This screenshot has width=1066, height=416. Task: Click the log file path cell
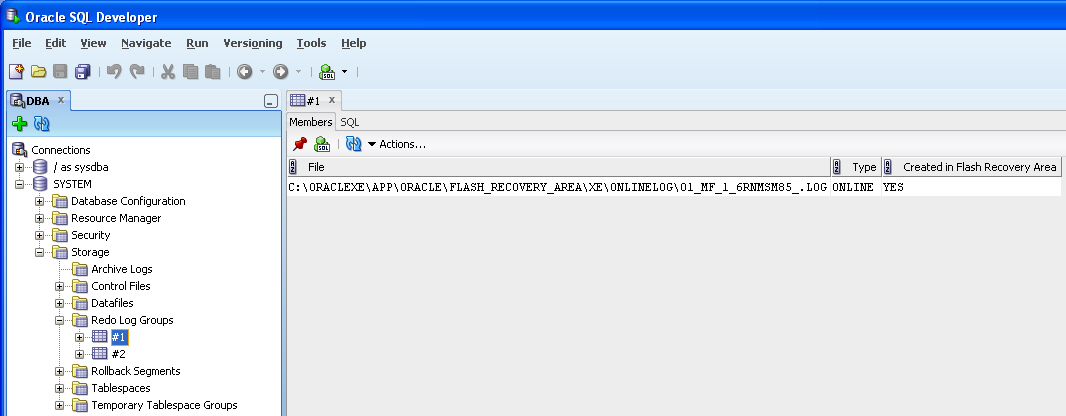pyautogui.click(x=558, y=188)
